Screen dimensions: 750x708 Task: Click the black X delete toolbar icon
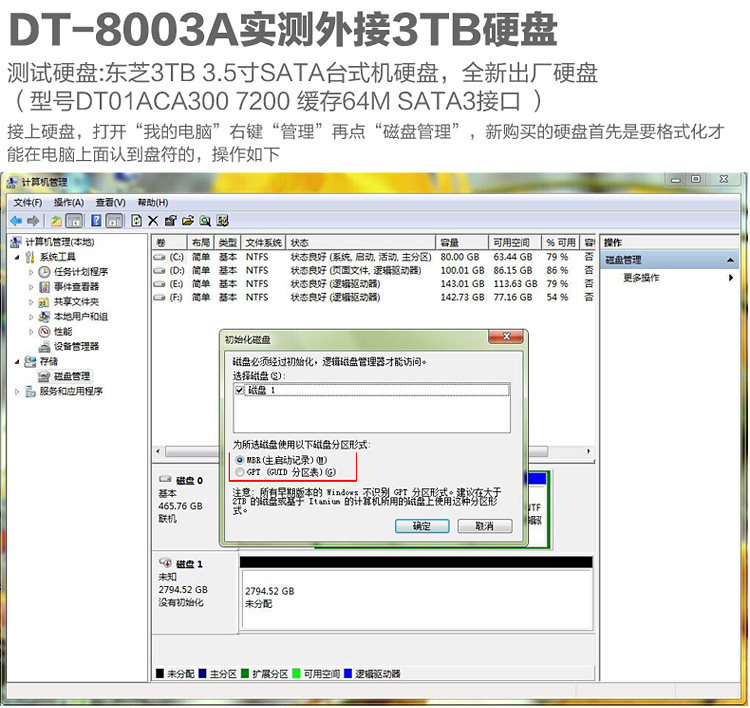click(153, 221)
